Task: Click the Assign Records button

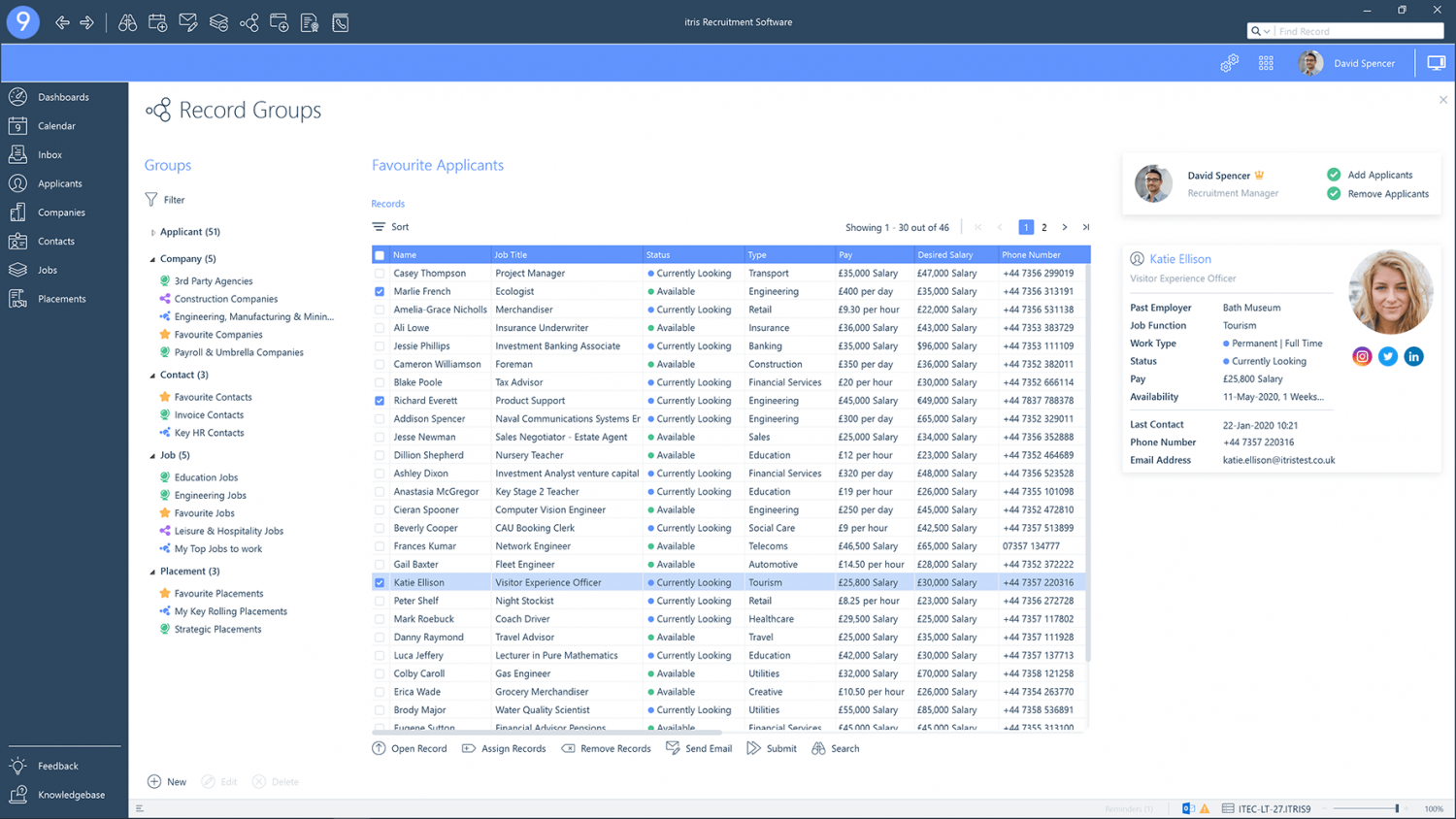Action: click(x=504, y=749)
